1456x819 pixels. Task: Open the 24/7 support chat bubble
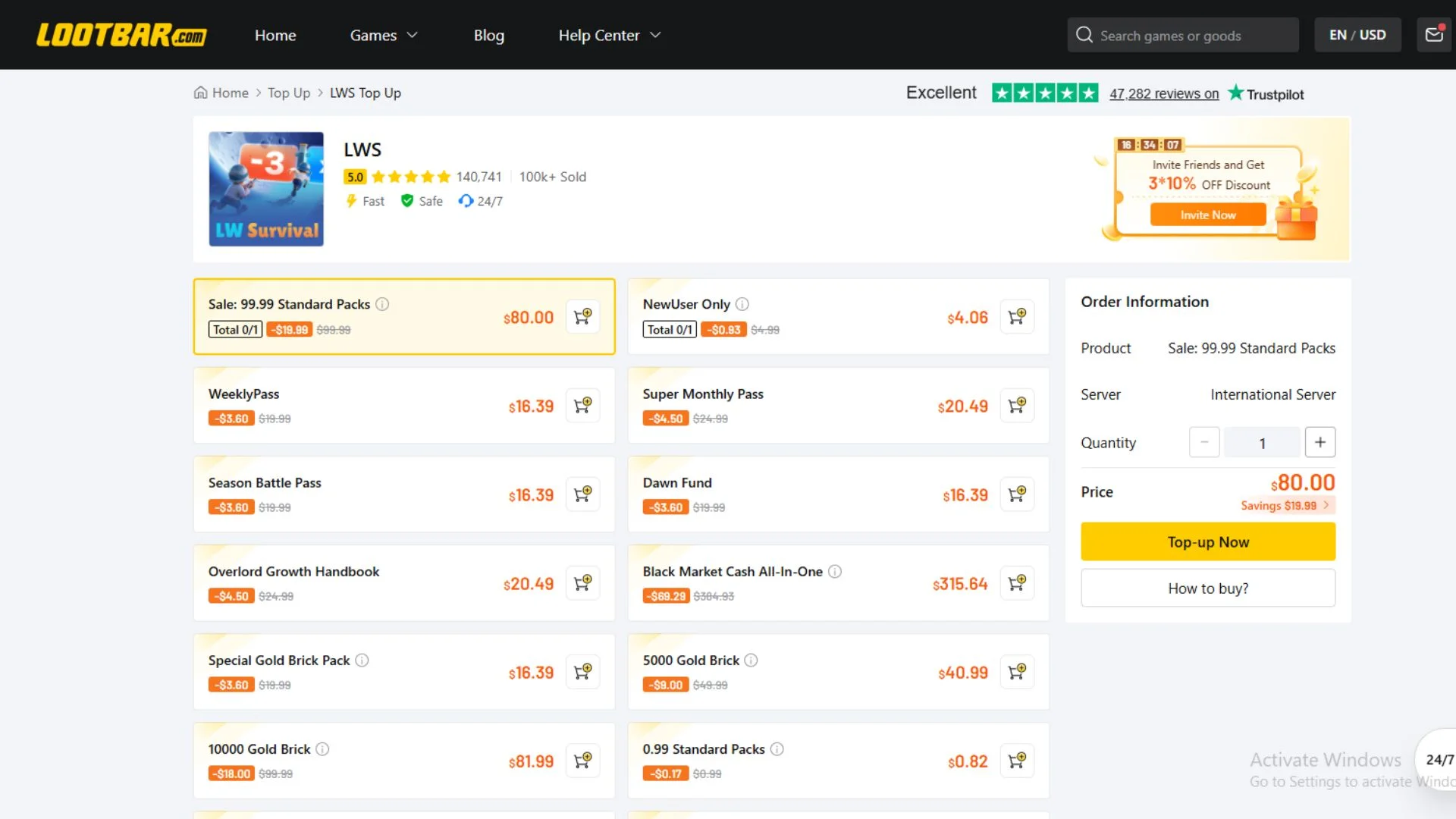click(x=1436, y=759)
